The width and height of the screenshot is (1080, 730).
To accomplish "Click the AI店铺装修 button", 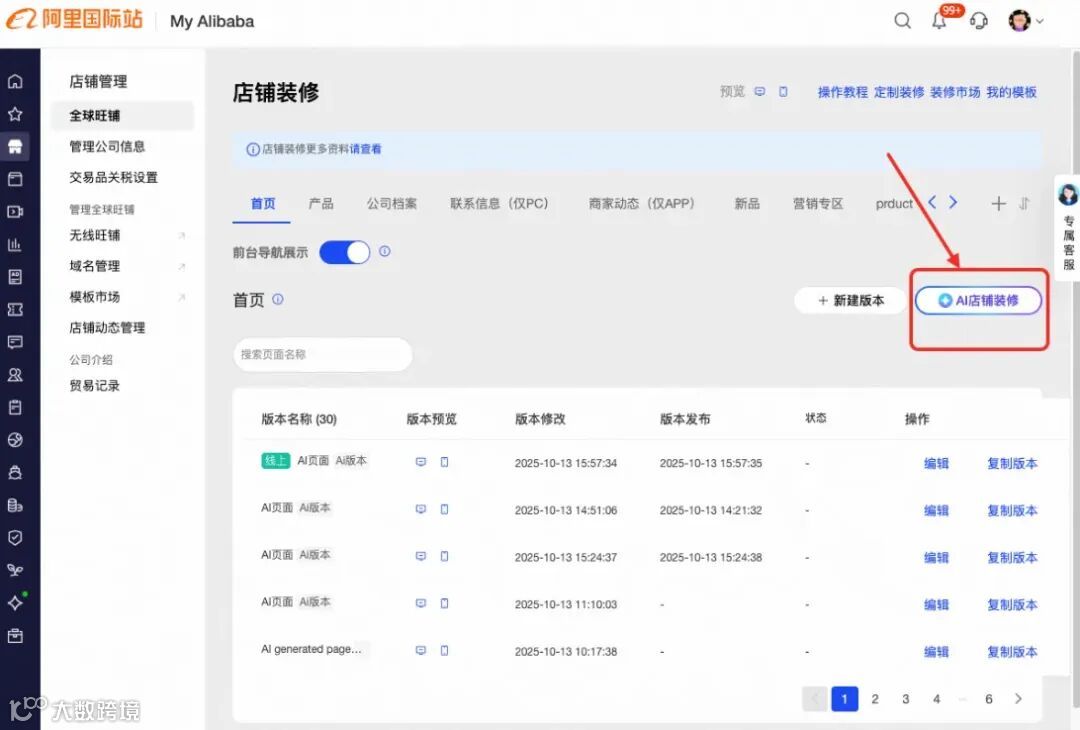I will 978,300.
